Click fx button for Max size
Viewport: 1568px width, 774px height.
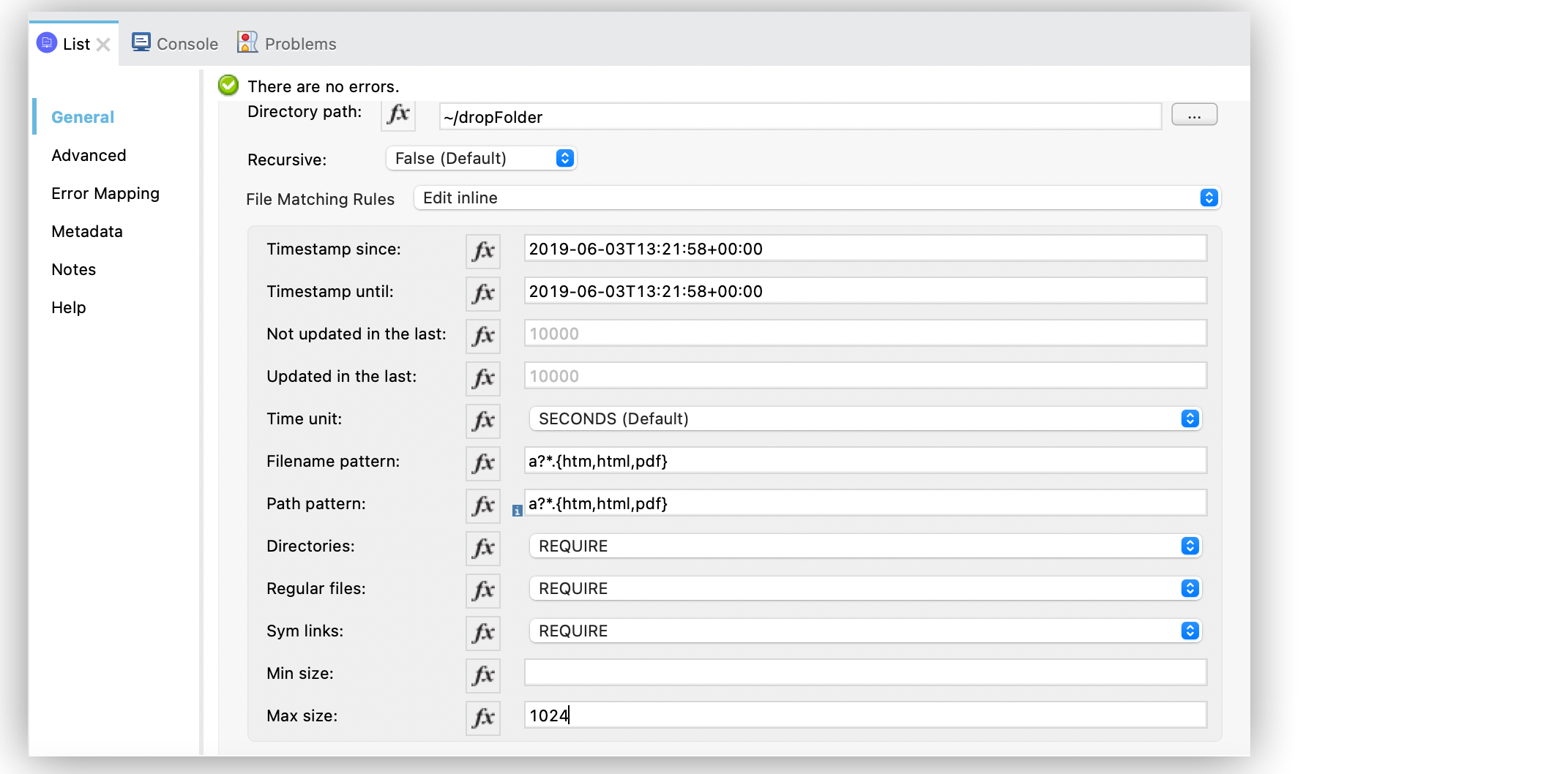(x=483, y=718)
